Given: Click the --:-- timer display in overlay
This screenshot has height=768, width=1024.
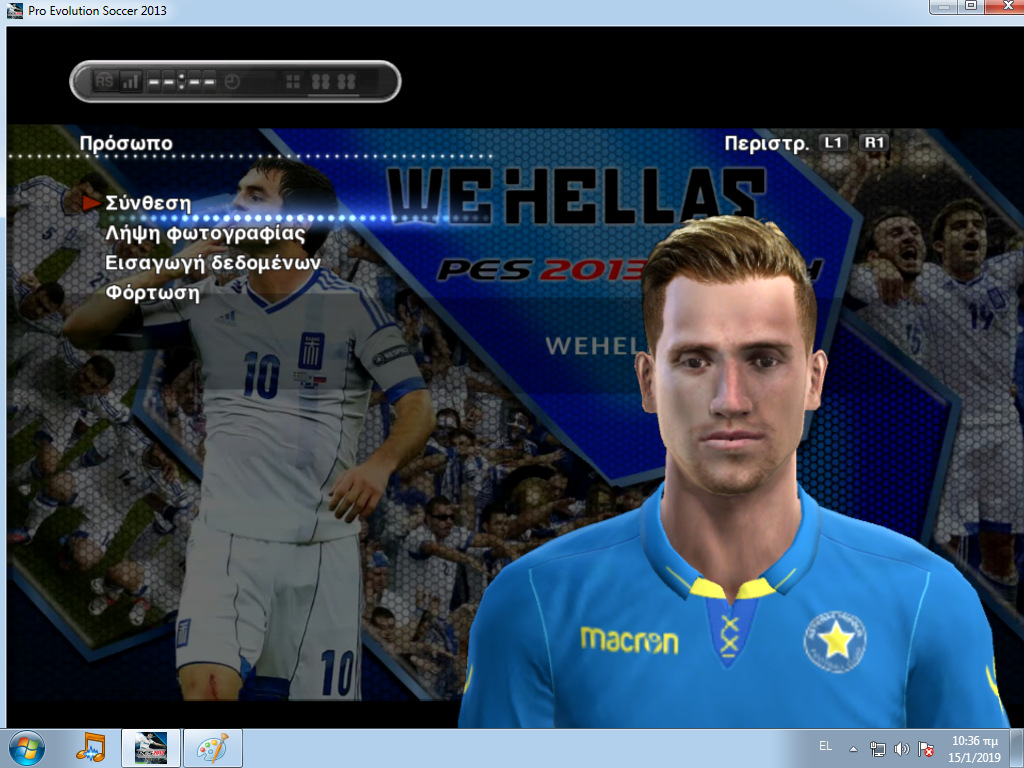Looking at the screenshot, I should [x=182, y=82].
